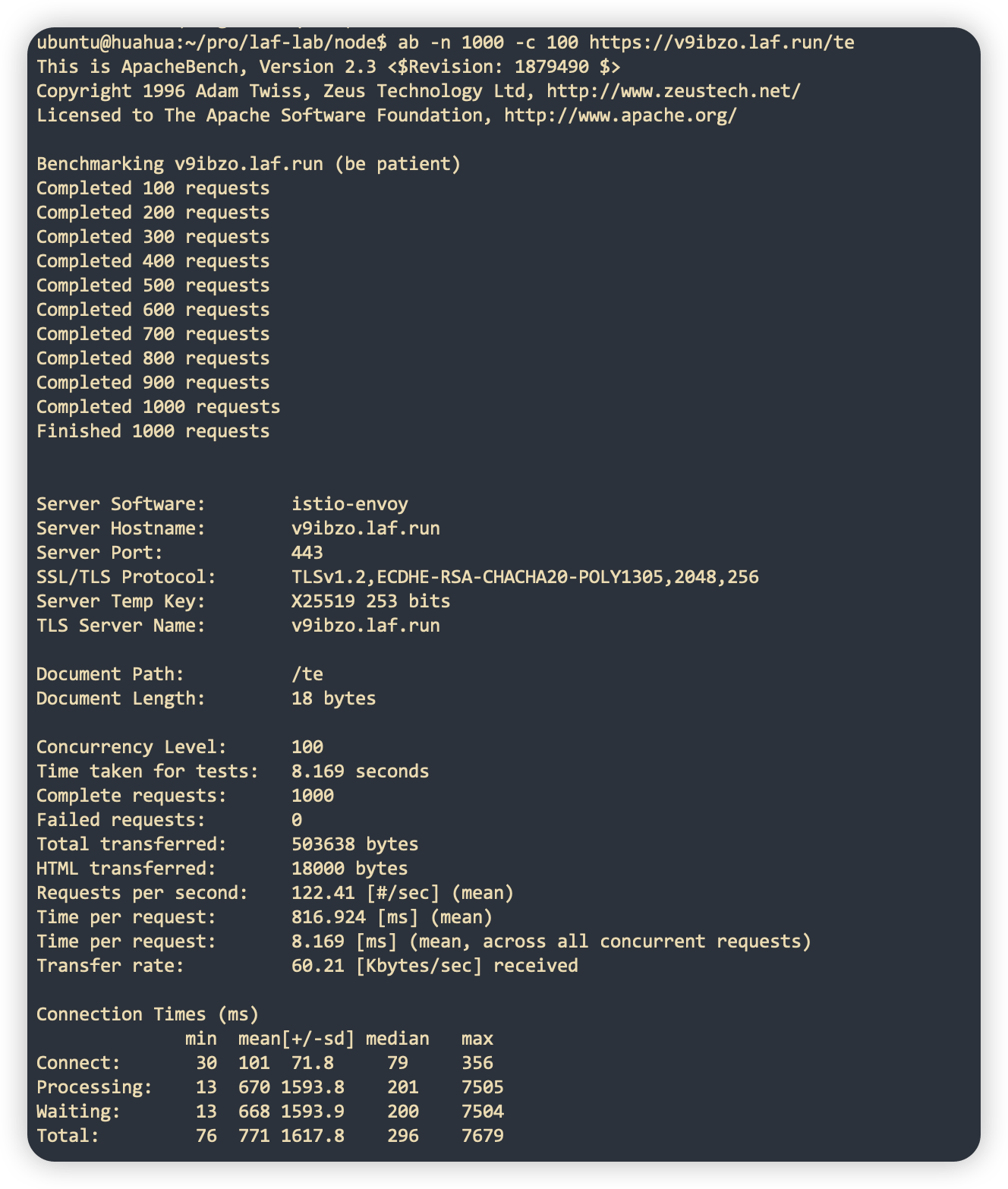This screenshot has width=1008, height=1189.
Task: Click the '816.924' time per request value
Action: 328,917
